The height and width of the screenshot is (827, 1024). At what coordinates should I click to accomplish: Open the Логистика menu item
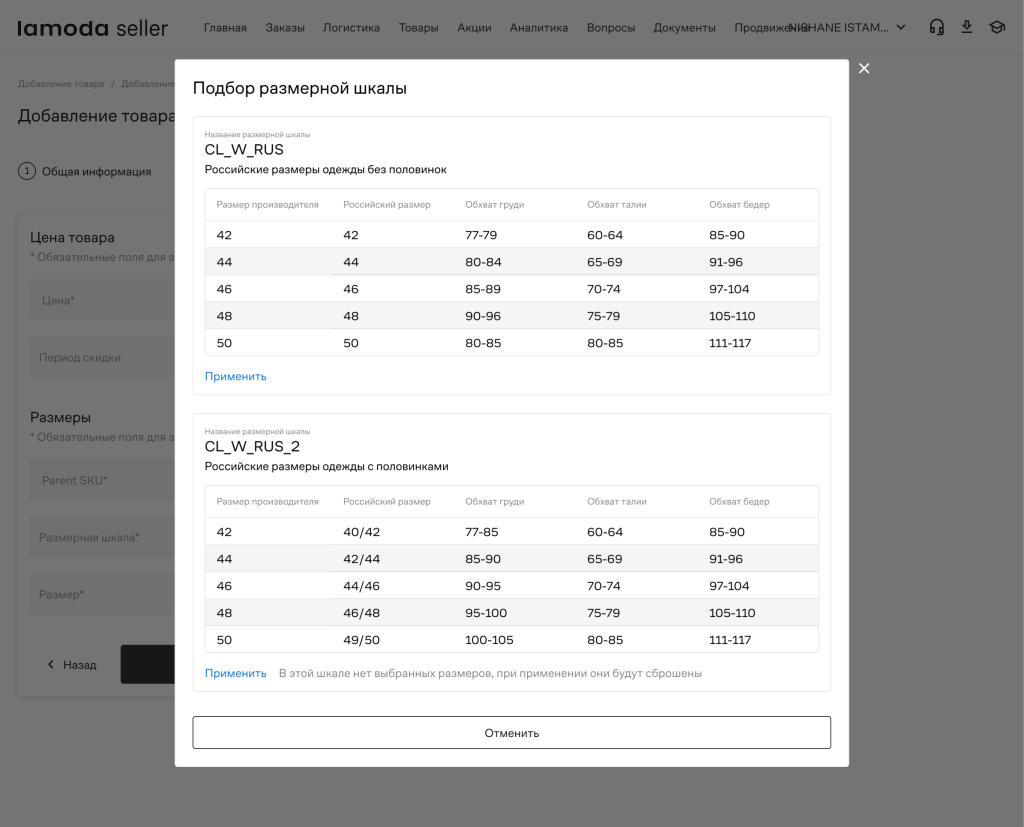tap(351, 27)
